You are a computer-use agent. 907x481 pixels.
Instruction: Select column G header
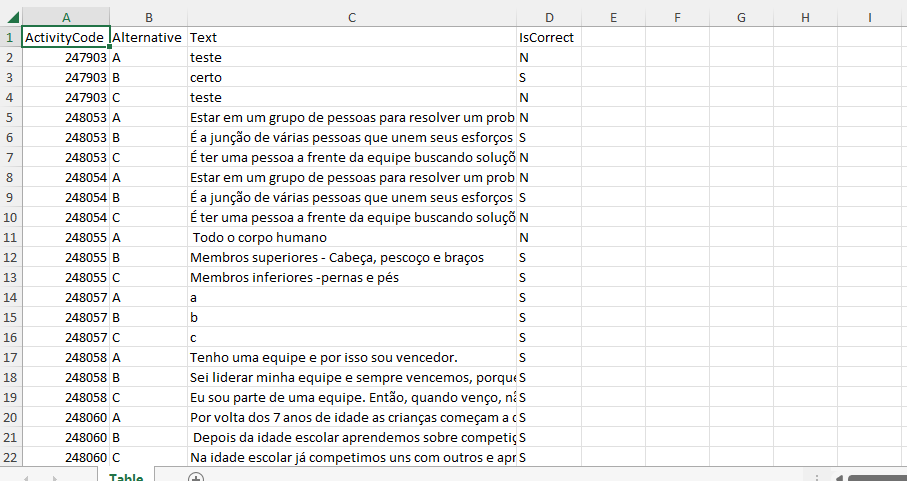(741, 17)
